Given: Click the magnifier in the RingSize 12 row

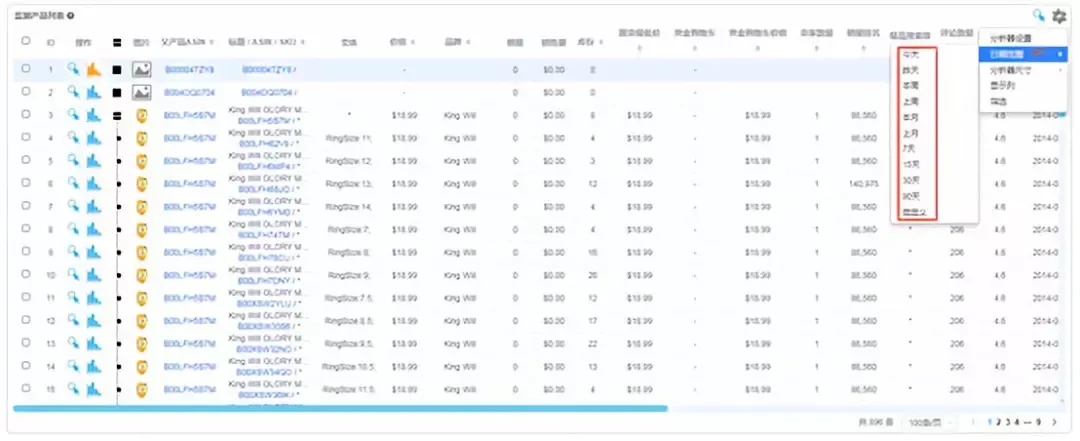Looking at the screenshot, I should (x=73, y=160).
